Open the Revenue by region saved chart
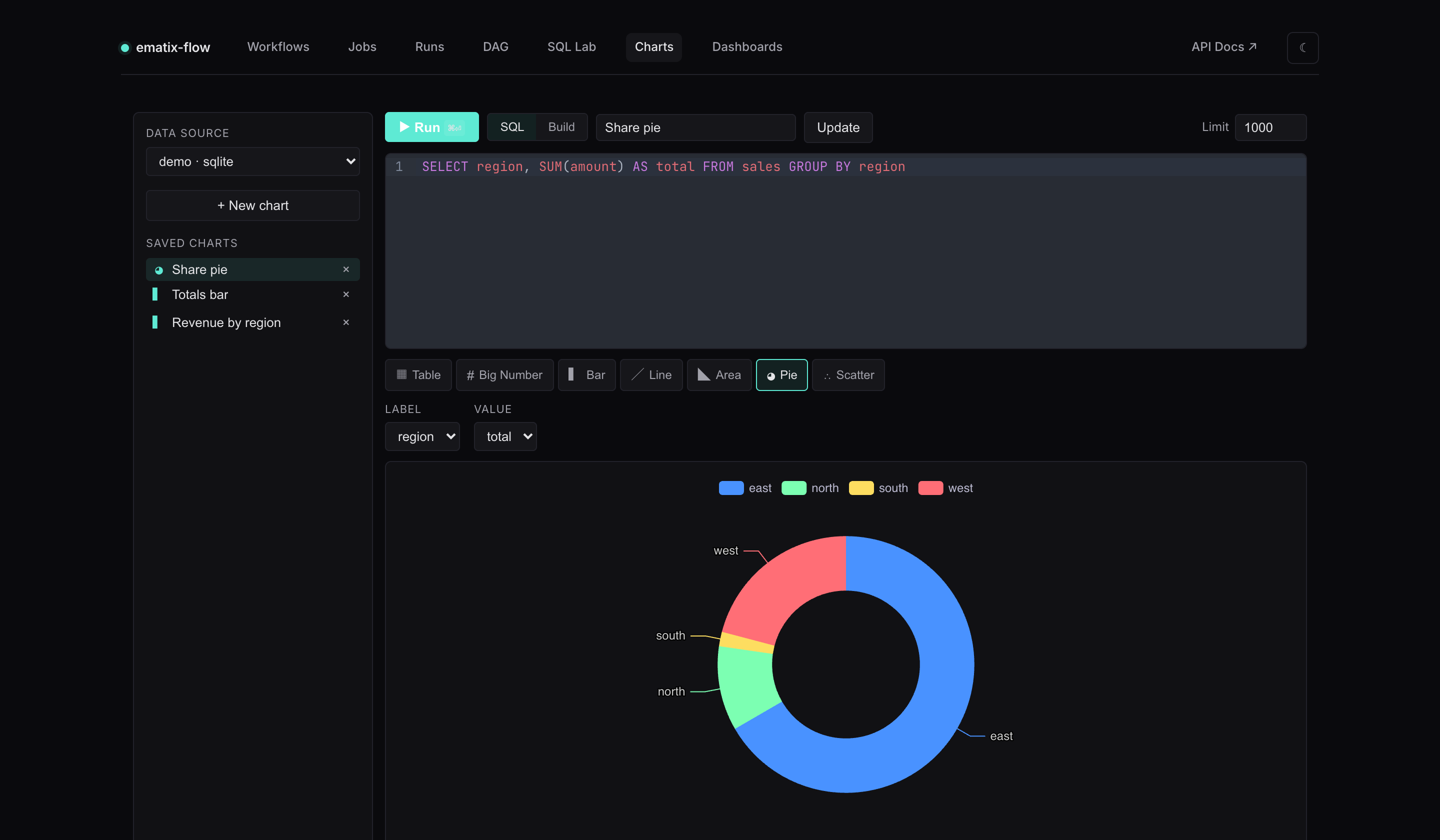The width and height of the screenshot is (1440, 840). coord(252,322)
